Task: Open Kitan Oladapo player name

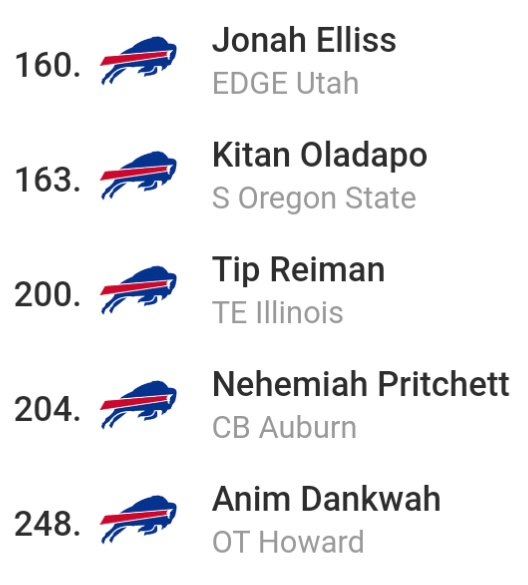Action: tap(319, 156)
